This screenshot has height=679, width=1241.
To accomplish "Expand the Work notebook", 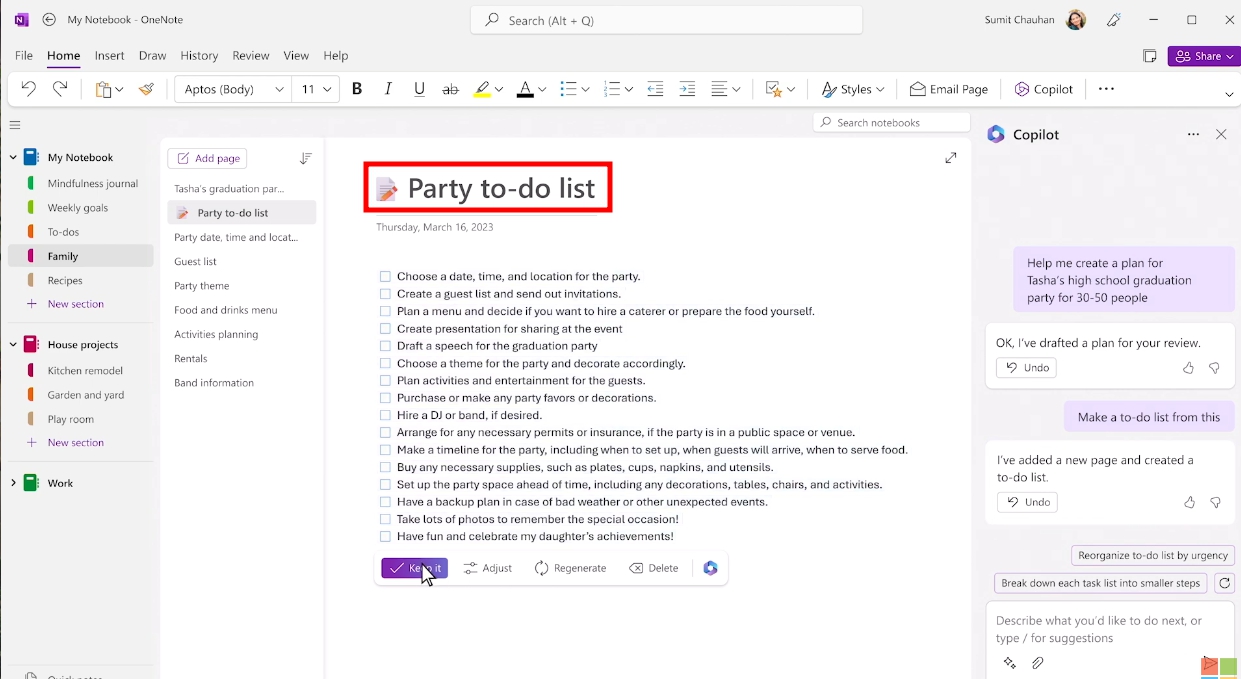I will 14,483.
